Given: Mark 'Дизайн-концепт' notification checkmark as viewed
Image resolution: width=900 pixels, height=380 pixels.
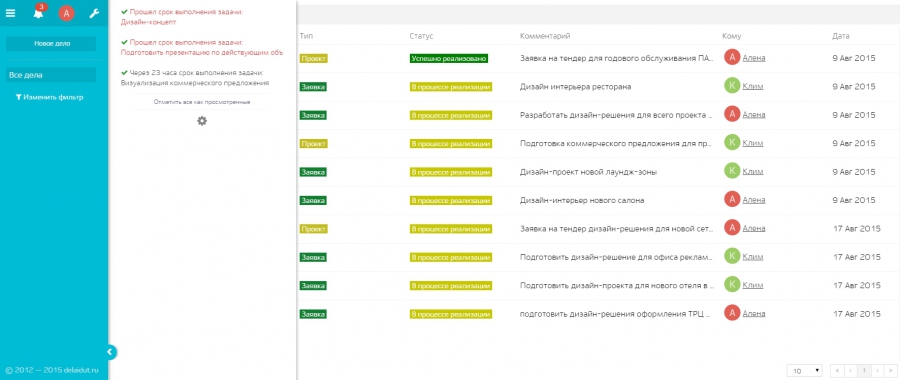Looking at the screenshot, I should (124, 11).
